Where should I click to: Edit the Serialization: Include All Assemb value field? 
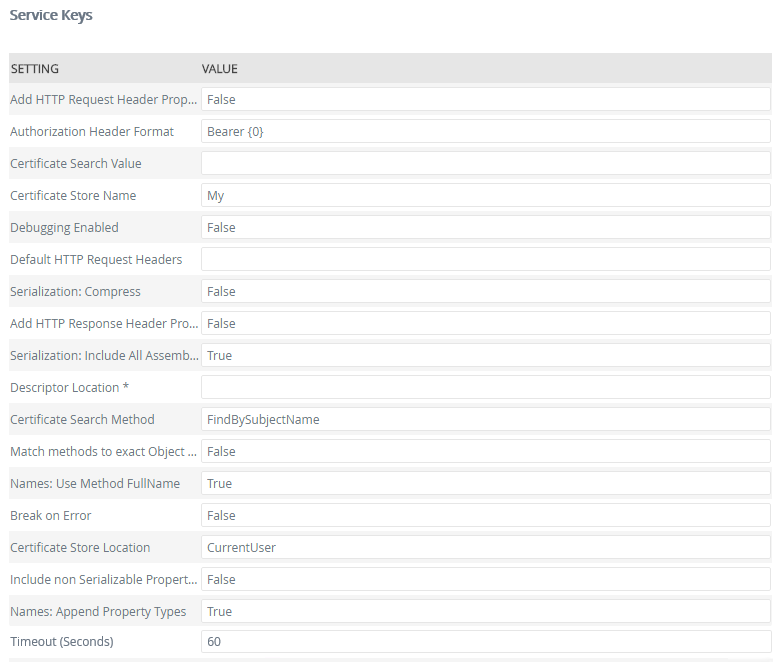pos(486,355)
